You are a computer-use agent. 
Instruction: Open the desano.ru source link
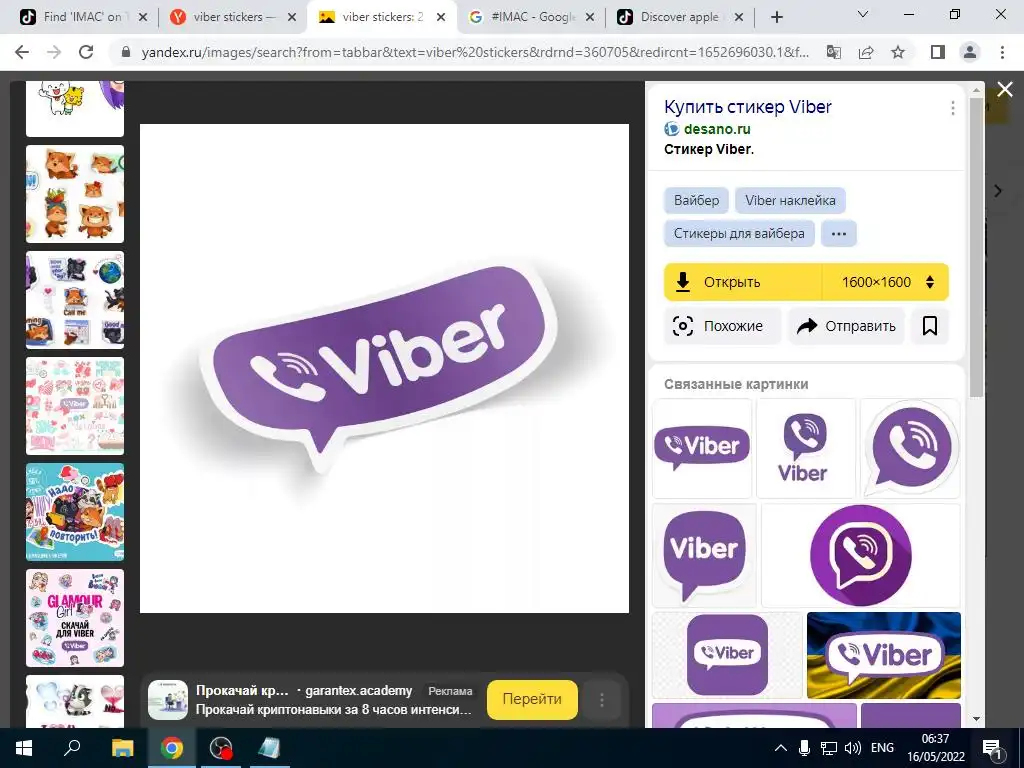[717, 129]
